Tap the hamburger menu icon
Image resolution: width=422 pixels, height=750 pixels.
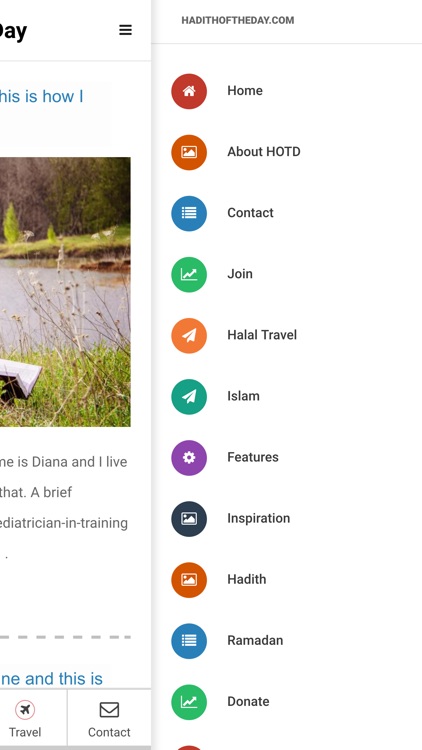point(125,30)
